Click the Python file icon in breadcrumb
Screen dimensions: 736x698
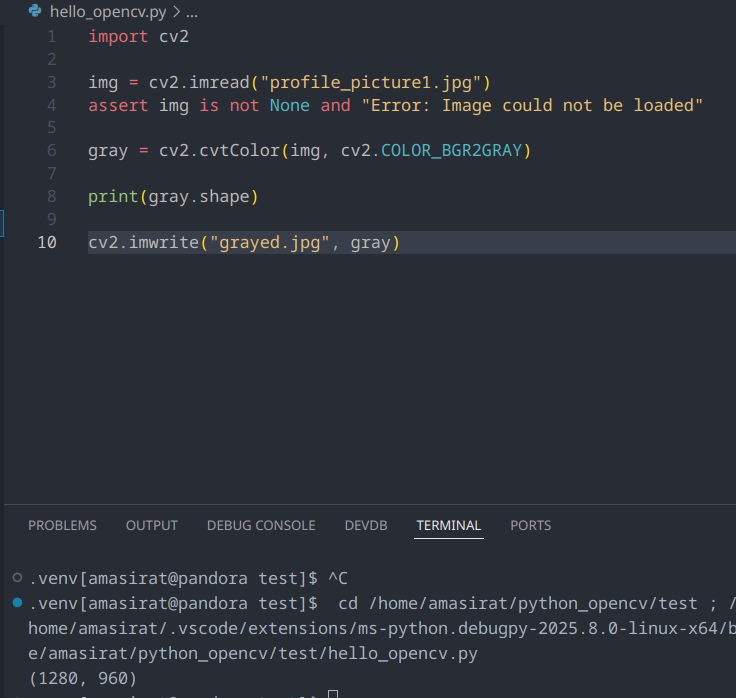(35, 12)
